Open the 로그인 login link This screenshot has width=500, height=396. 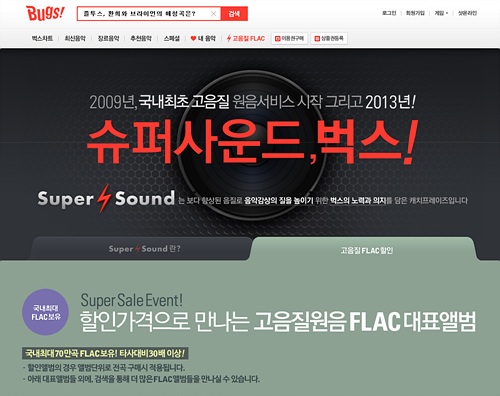pyautogui.click(x=389, y=13)
